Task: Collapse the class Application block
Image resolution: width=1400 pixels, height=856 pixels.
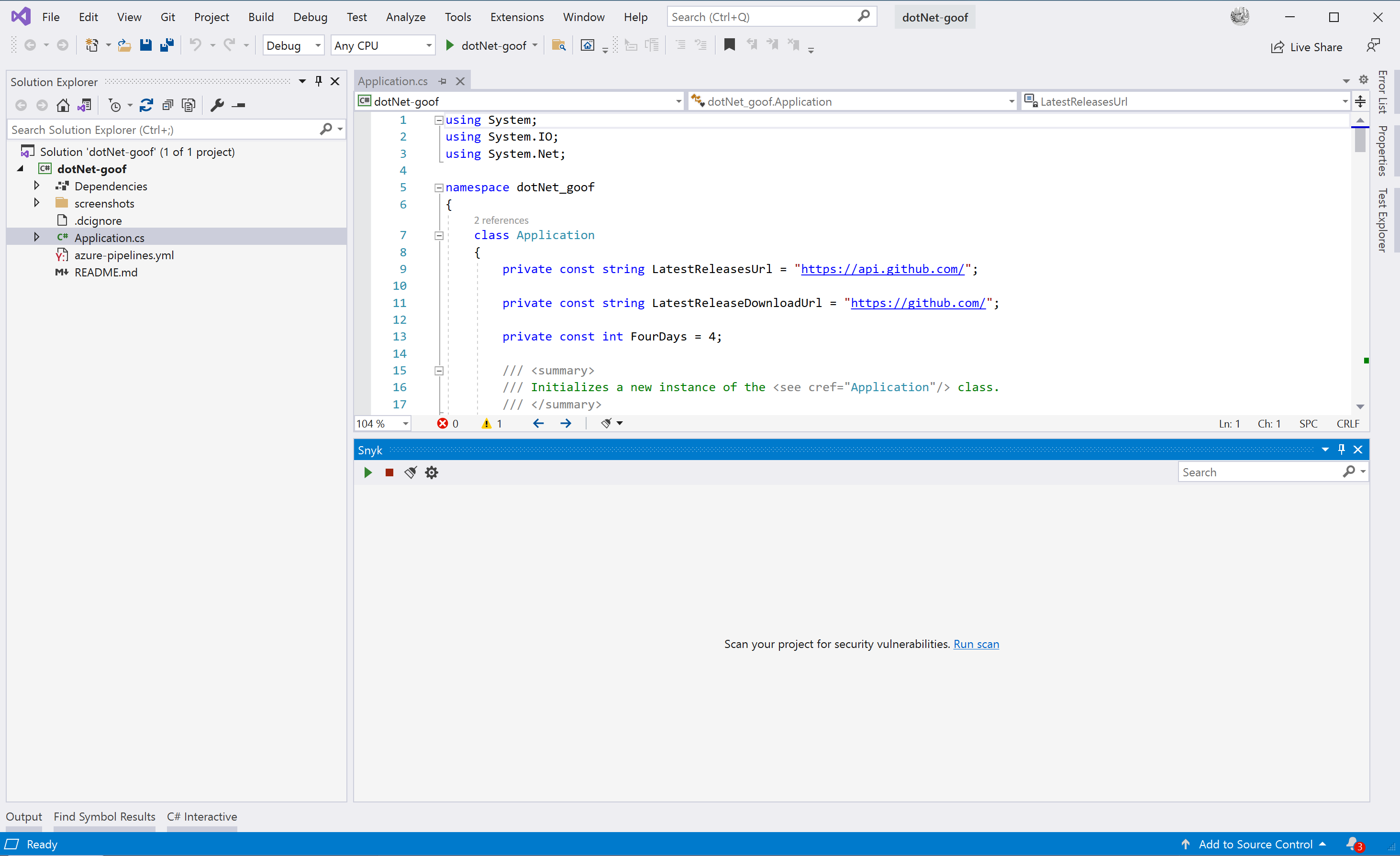Action: pyautogui.click(x=439, y=235)
